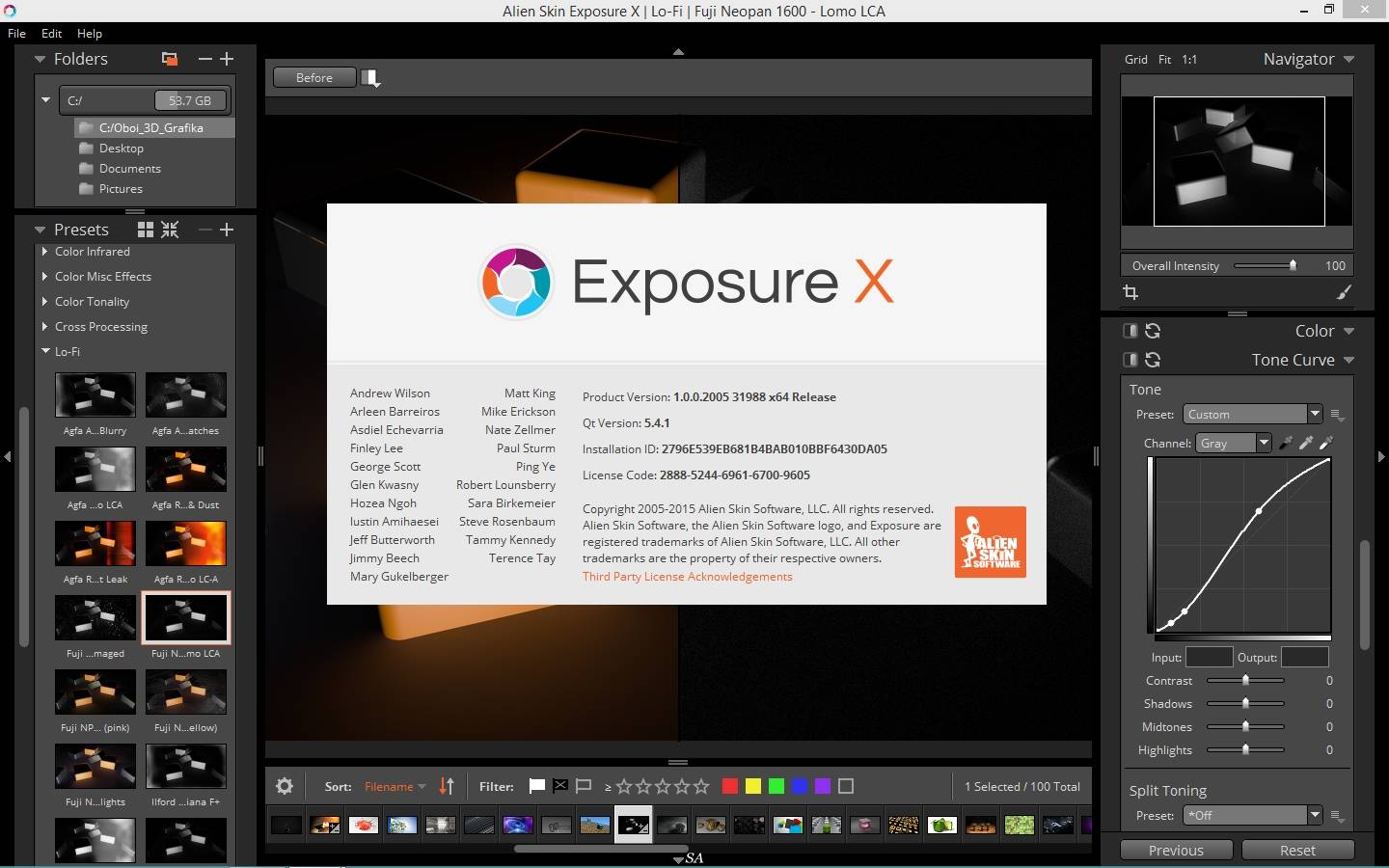The height and width of the screenshot is (868, 1389).
Task: Apply the Agfa R...o LC-A preset thumbnail
Action: (x=186, y=544)
